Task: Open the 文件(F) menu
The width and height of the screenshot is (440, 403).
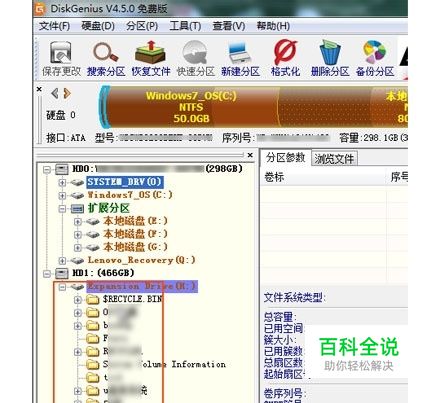Action: (x=54, y=26)
